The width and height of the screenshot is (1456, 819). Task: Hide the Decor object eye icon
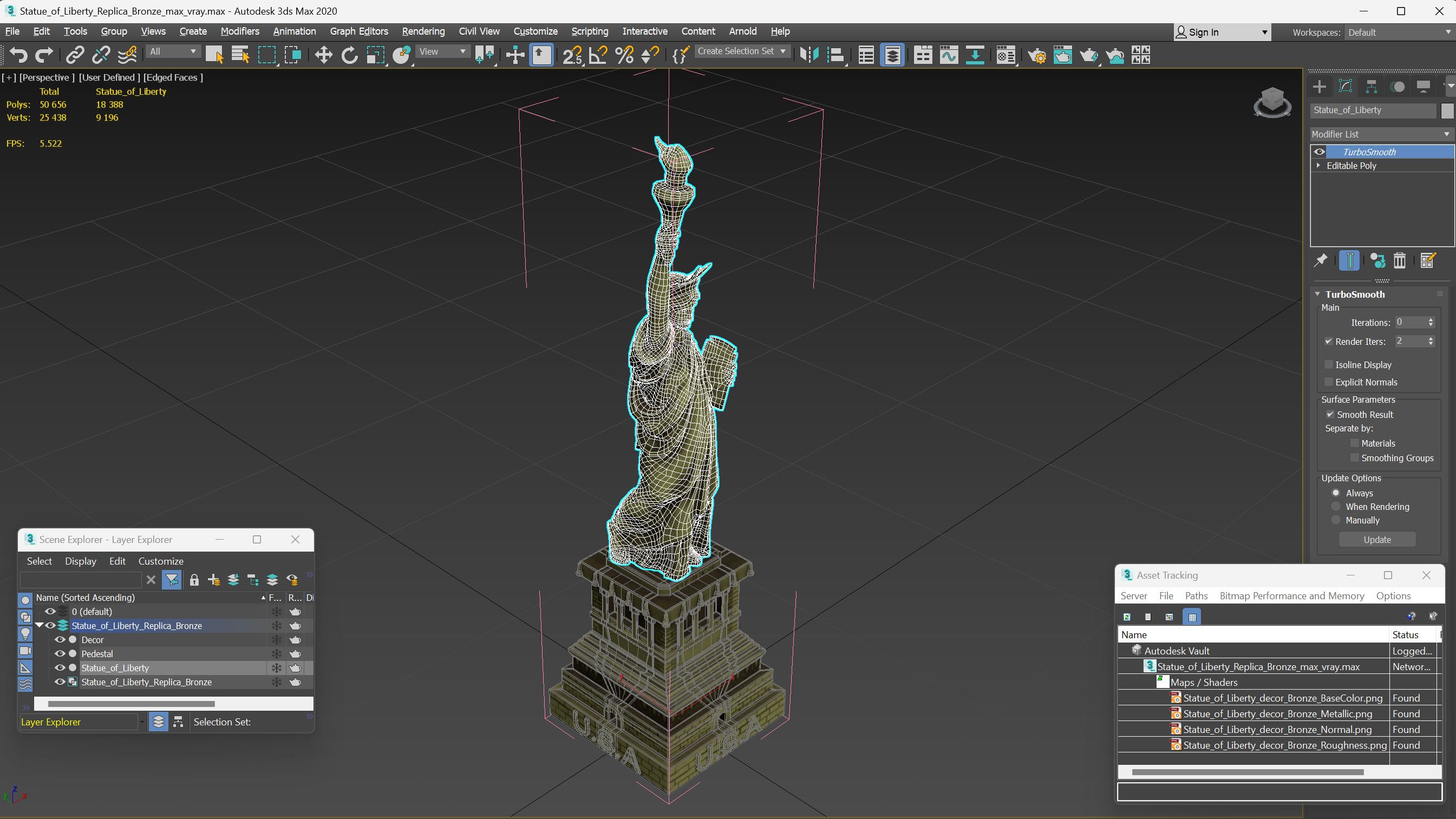60,639
